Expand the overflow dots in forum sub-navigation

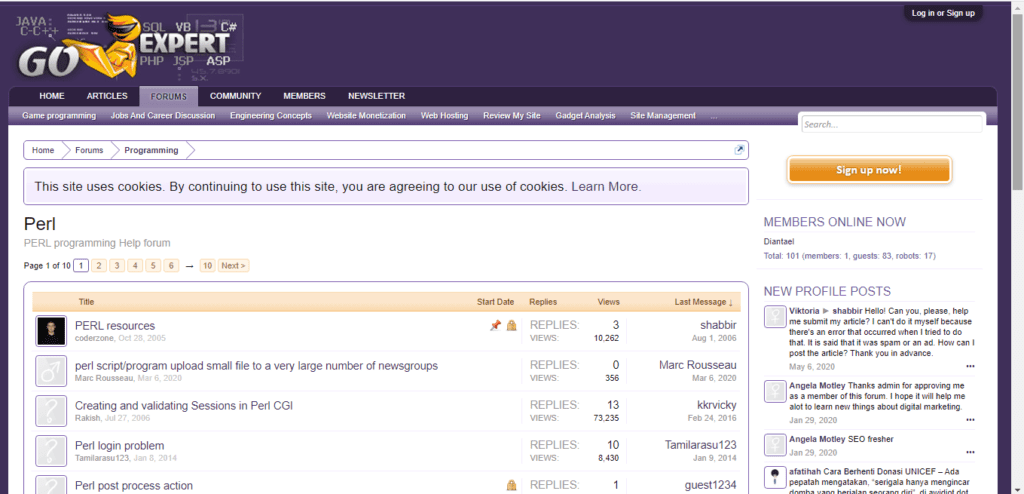click(x=713, y=116)
